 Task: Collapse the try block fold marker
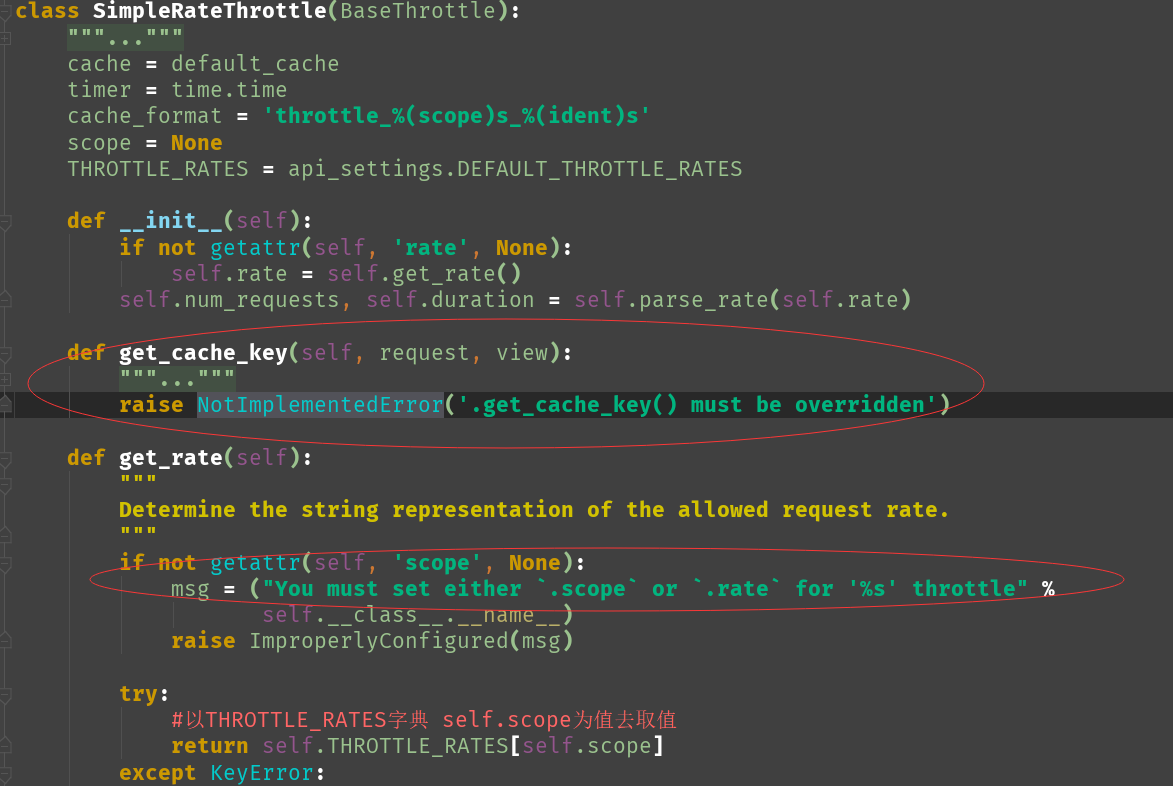(x=5, y=695)
